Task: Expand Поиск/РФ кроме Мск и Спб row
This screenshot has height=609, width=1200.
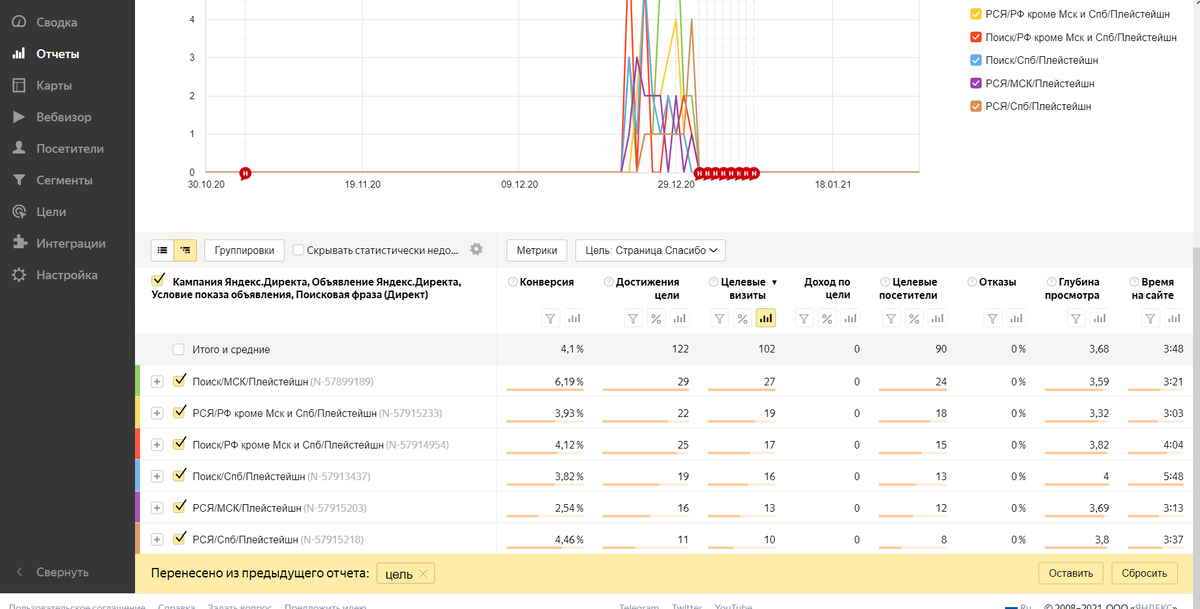Action: pos(157,445)
